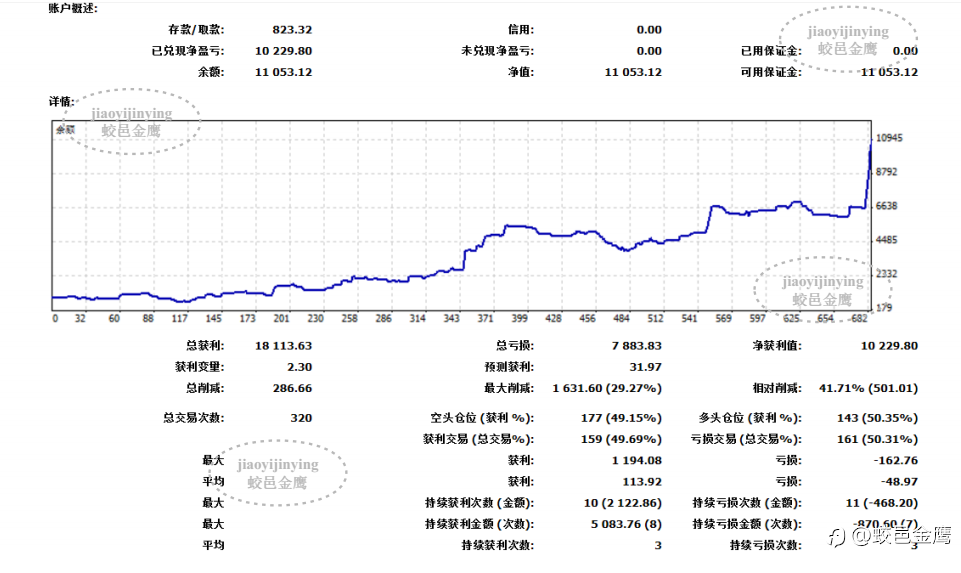Select the 持续获利金额 value 5 083.76 (8)
Screen dimensions: 961x573
tap(626, 524)
